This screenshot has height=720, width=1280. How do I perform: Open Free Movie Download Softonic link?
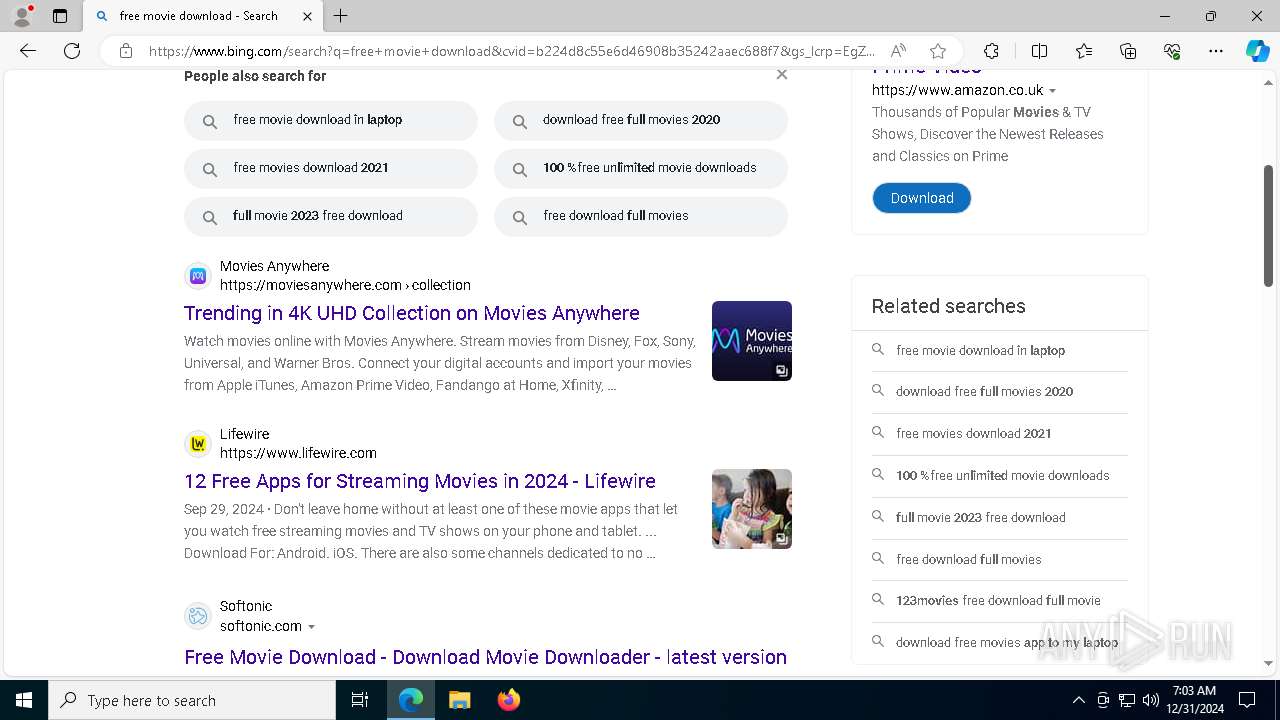tap(485, 657)
